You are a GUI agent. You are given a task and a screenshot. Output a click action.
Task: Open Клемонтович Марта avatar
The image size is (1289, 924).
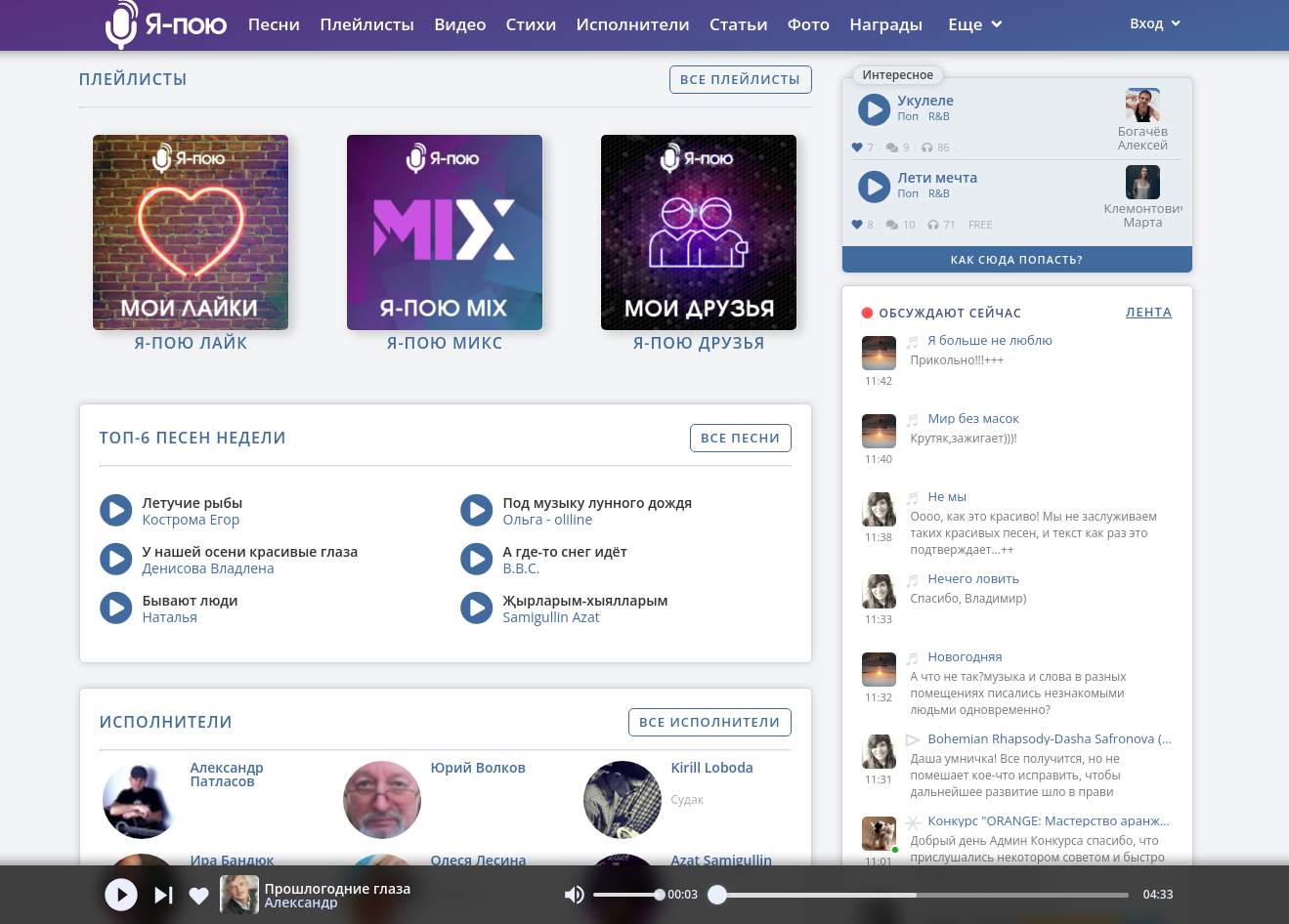pos(1142,183)
